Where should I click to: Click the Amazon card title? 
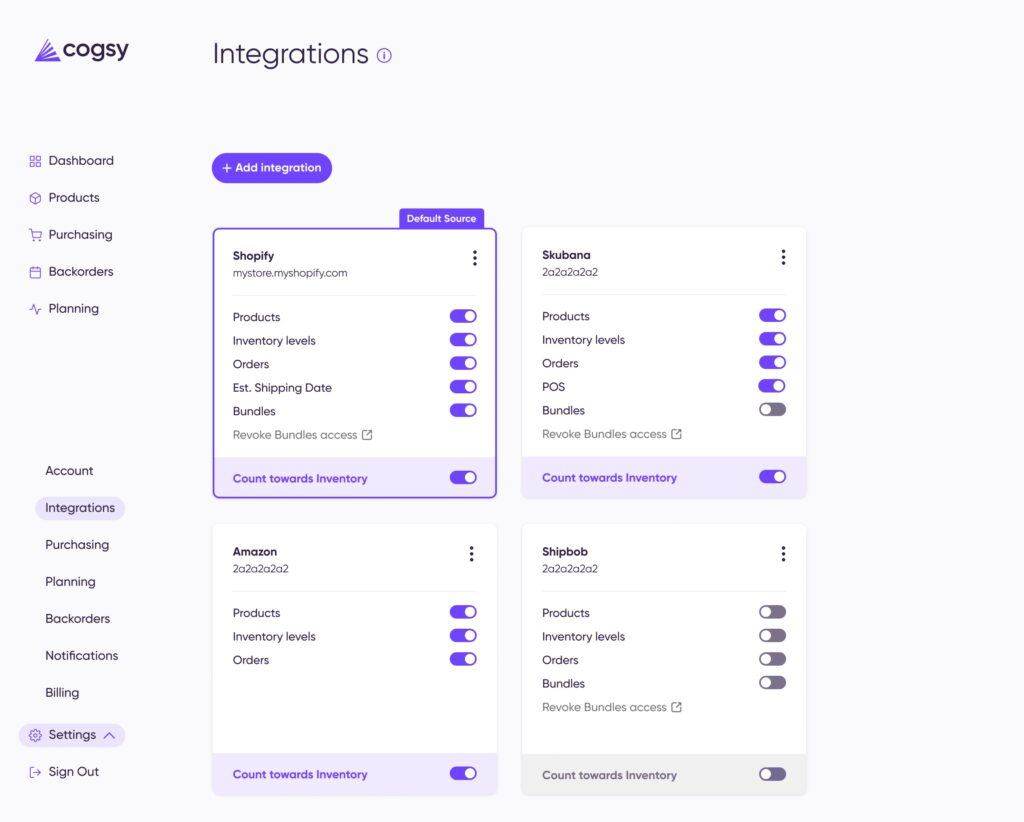[255, 552]
